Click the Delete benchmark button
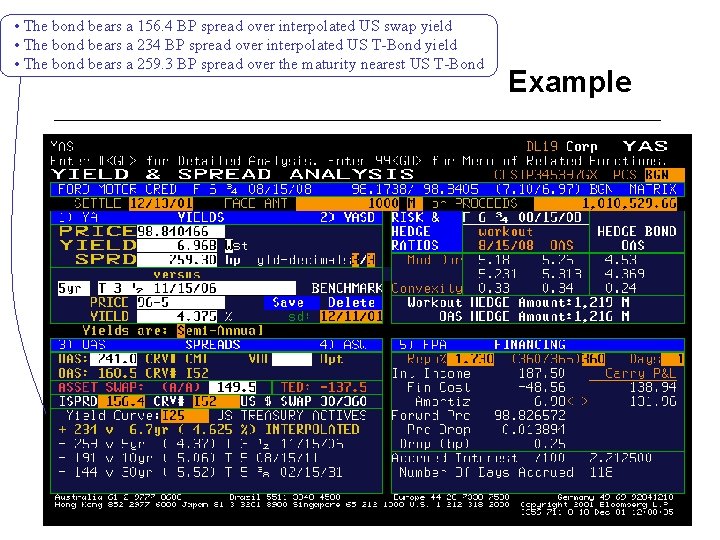Image resolution: width=720 pixels, height=540 pixels. (x=351, y=303)
